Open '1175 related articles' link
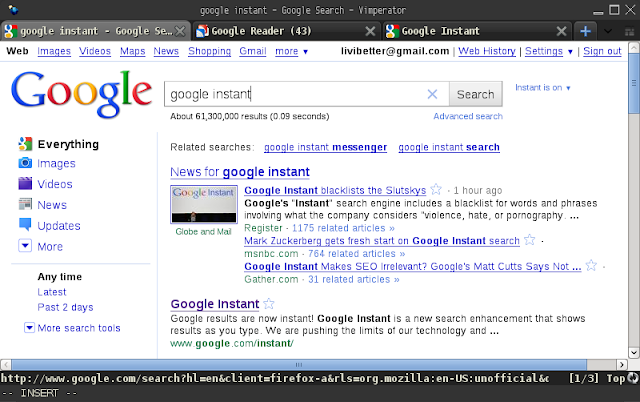 click(x=343, y=228)
